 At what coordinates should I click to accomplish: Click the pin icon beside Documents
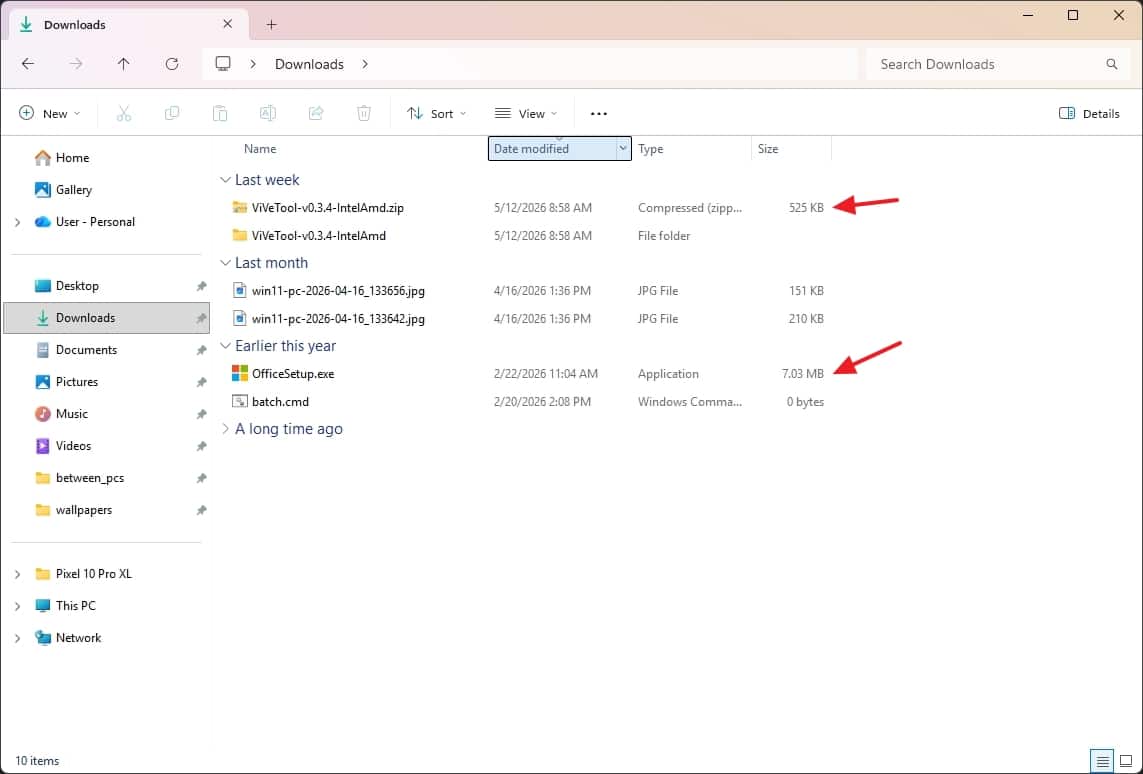201,350
